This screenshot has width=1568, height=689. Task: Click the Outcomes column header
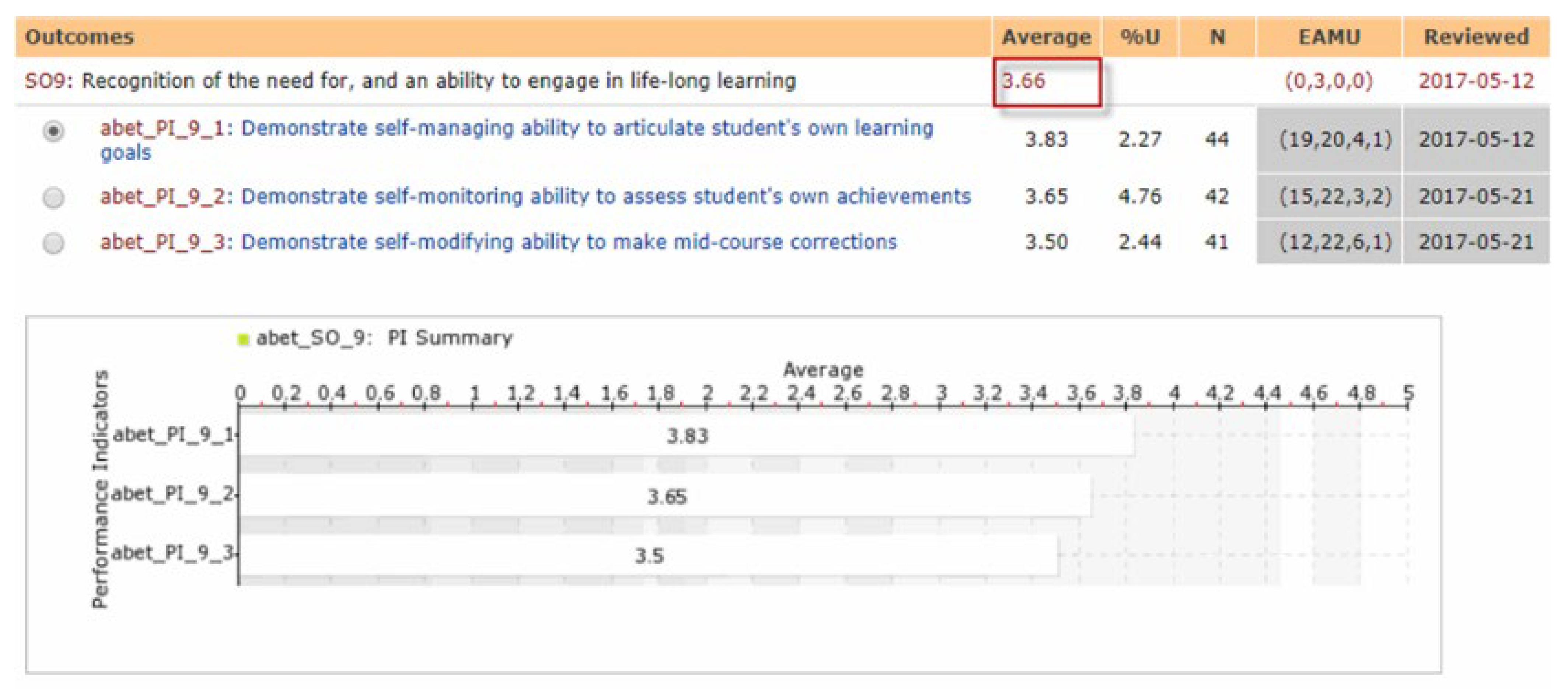(79, 37)
